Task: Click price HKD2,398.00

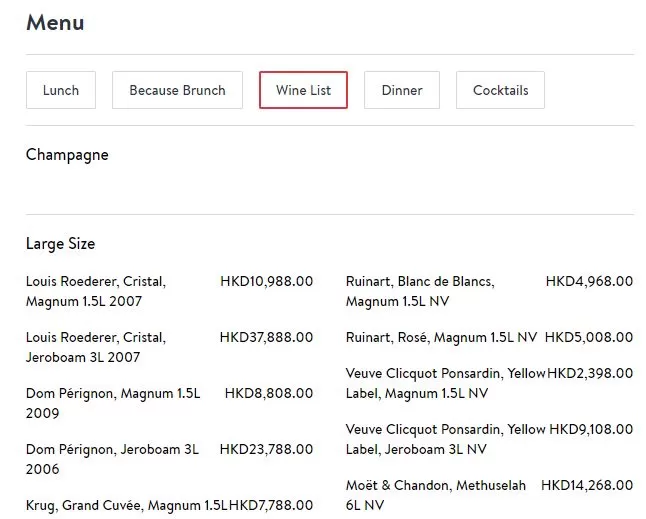Action: [590, 374]
